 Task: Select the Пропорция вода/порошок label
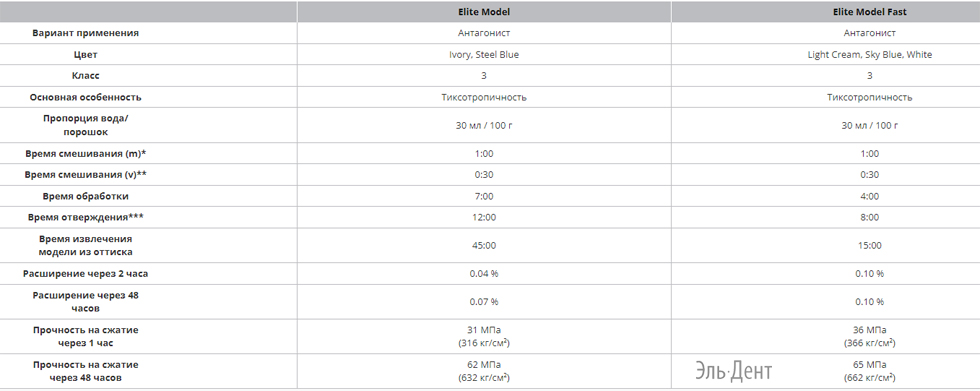pyautogui.click(x=86, y=125)
